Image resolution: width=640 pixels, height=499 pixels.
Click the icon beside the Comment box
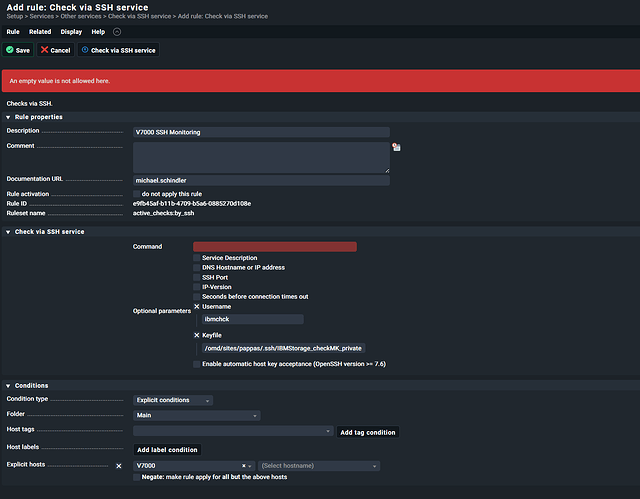pyautogui.click(x=396, y=147)
